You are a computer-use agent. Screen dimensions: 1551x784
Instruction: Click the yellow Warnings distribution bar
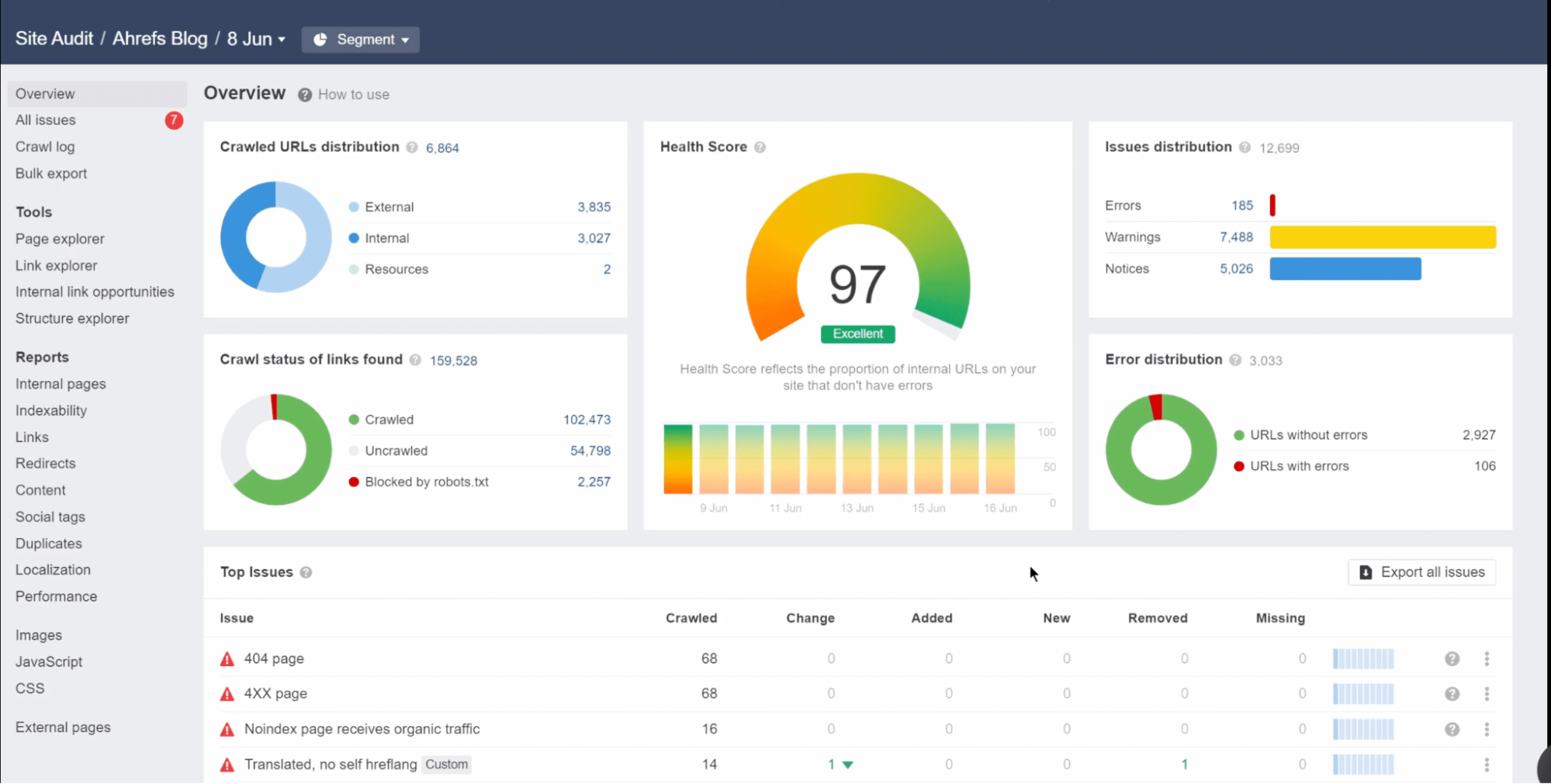point(1382,237)
